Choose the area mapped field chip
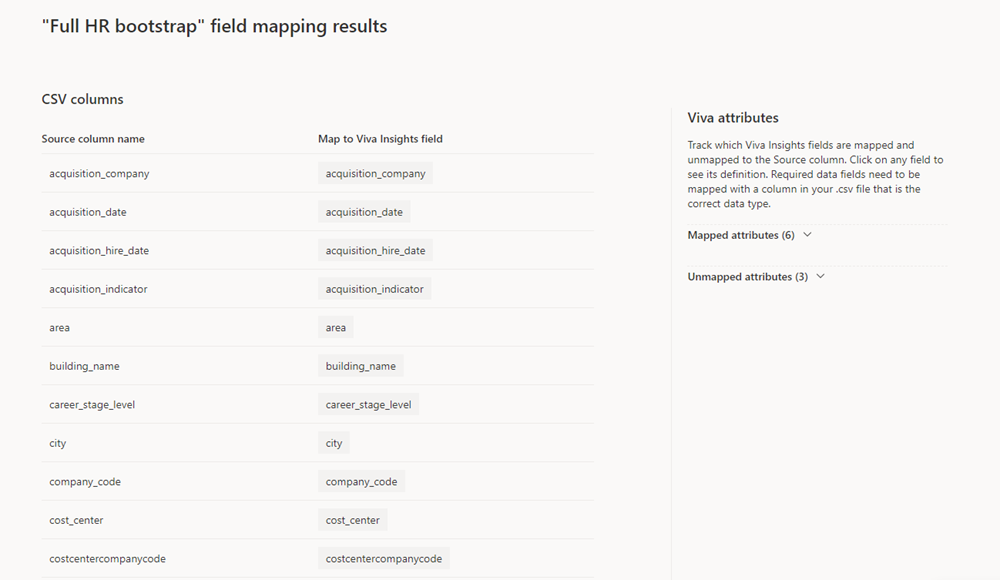This screenshot has height=580, width=1000. click(335, 327)
